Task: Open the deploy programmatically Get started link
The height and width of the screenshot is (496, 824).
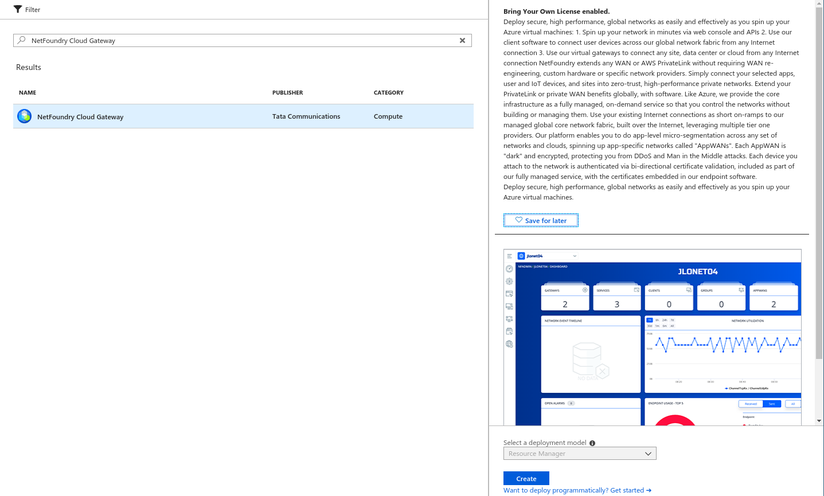Action: click(577, 490)
